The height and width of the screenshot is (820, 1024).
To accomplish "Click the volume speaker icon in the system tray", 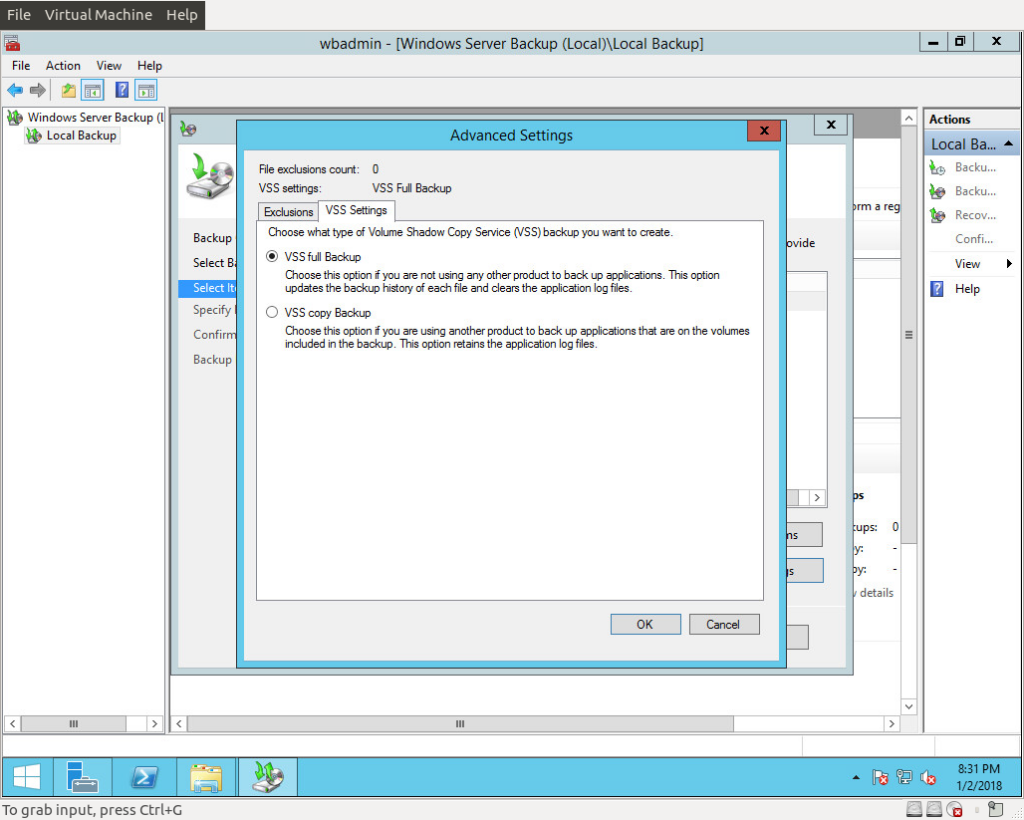I will [927, 778].
